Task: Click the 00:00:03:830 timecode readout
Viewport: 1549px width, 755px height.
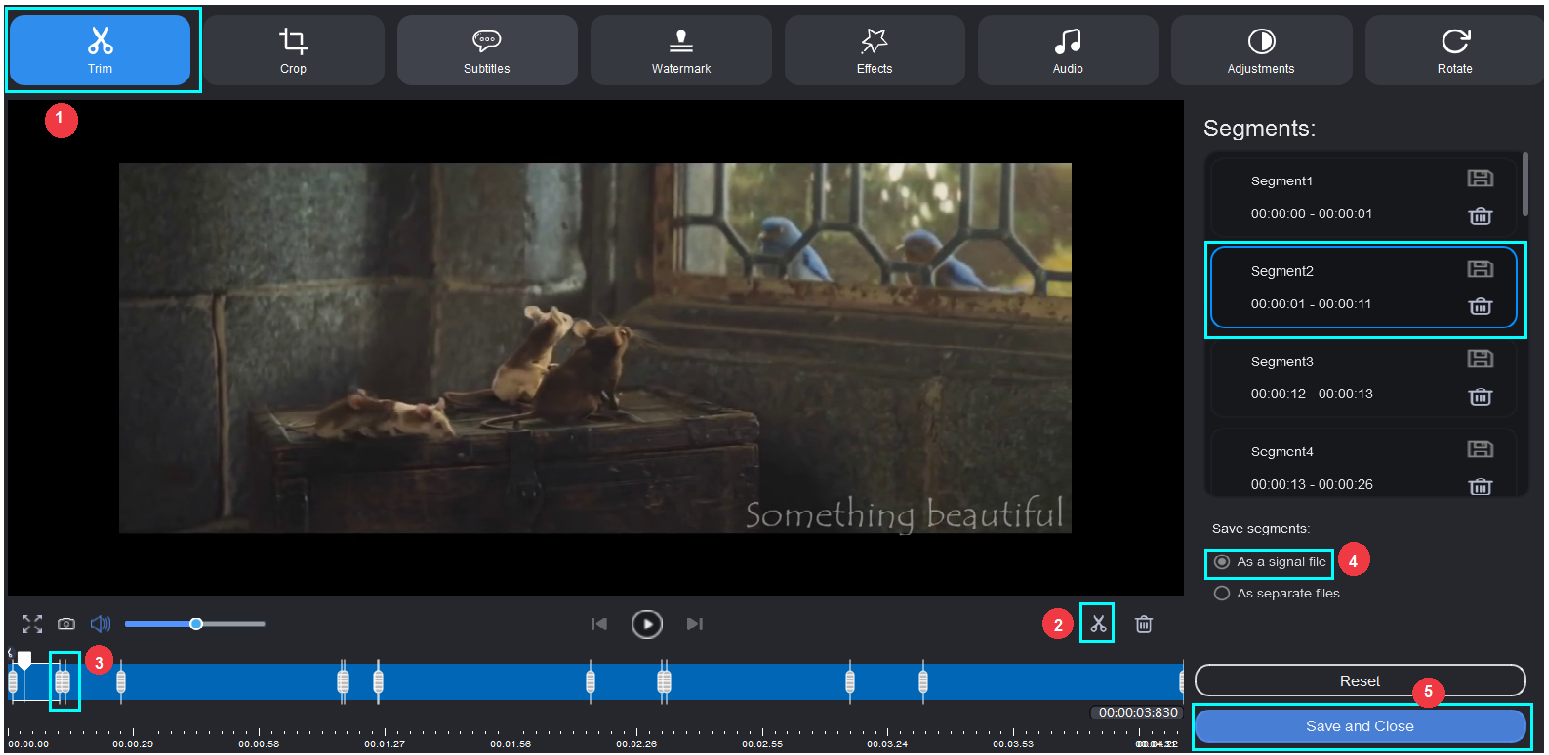Action: coord(1138,713)
